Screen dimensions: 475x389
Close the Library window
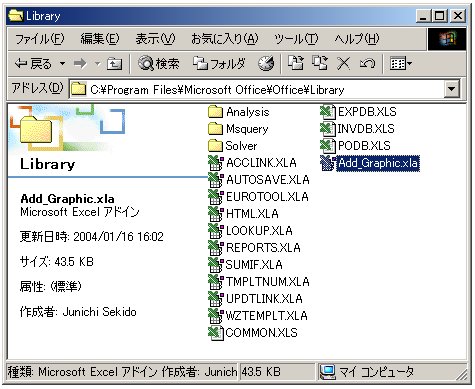pyautogui.click(x=458, y=16)
